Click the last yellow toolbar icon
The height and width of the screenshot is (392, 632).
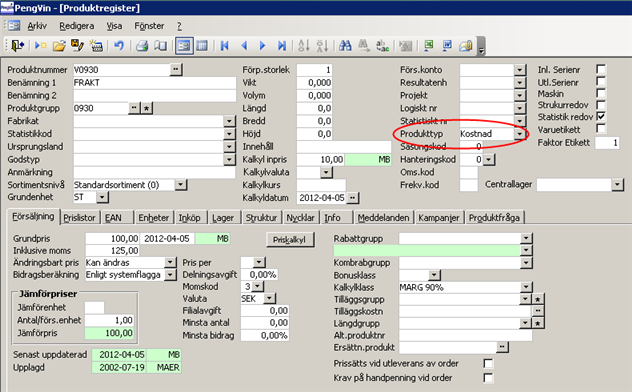pyautogui.click(x=466, y=46)
